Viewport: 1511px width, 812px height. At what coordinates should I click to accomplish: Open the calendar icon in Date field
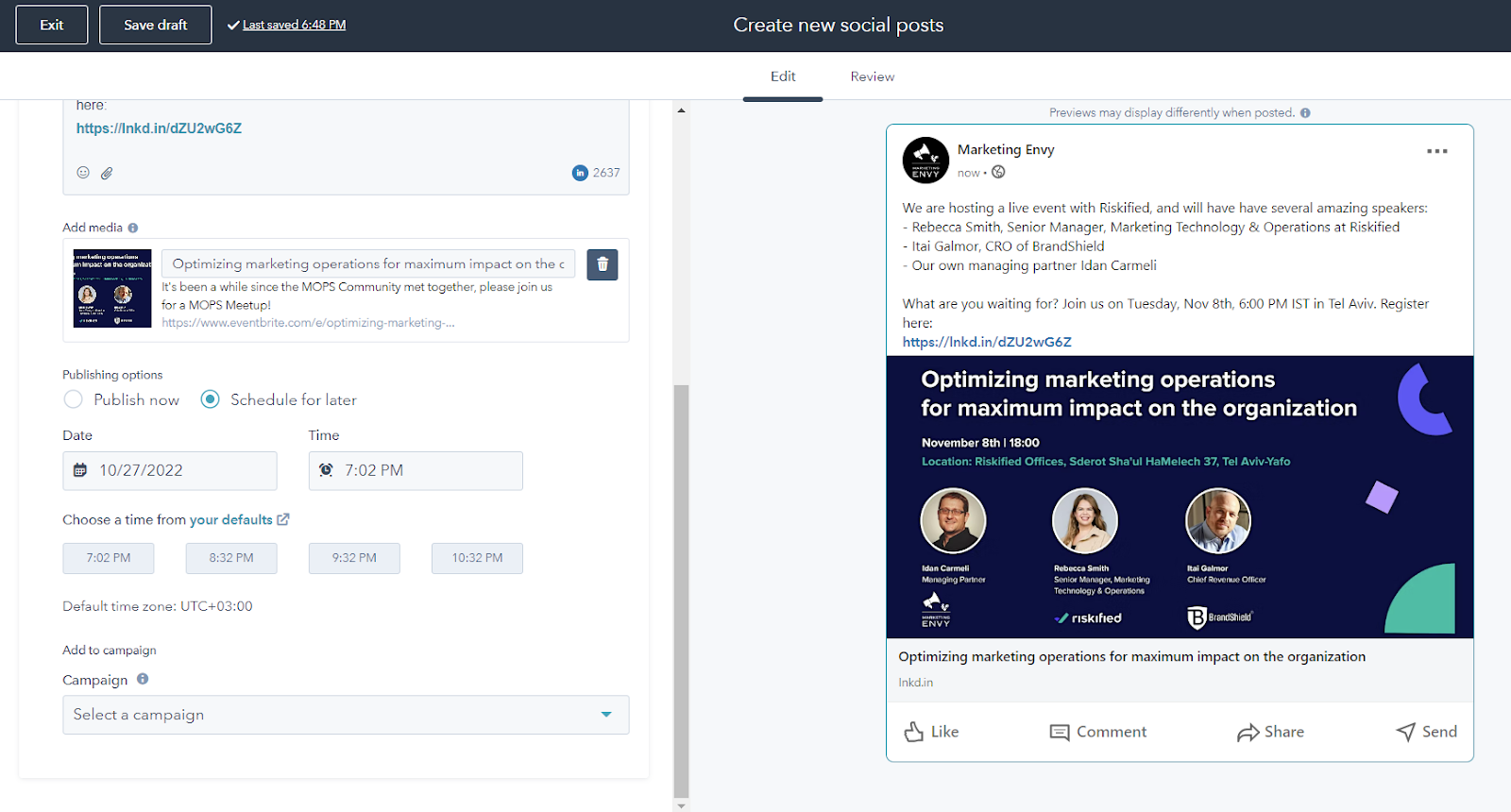[80, 470]
